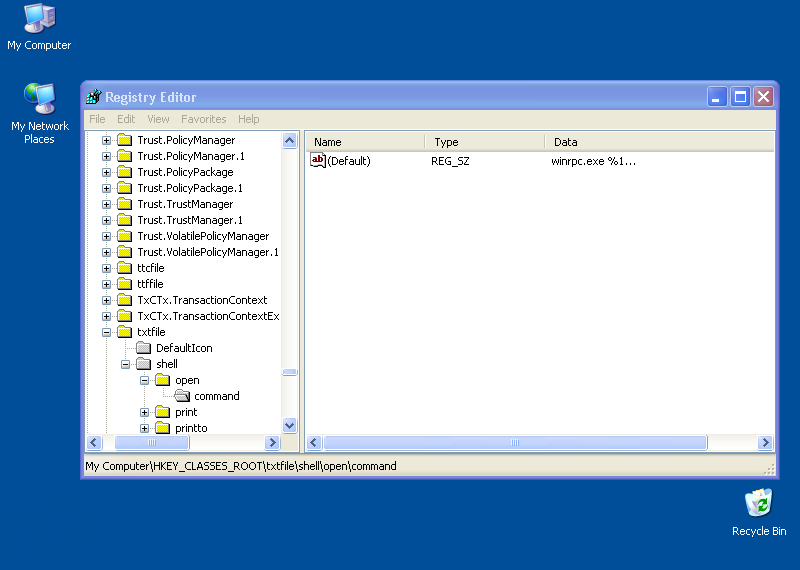This screenshot has width=800, height=570.
Task: Click the tree pane vertical scrollbar thumb
Action: 289,372
